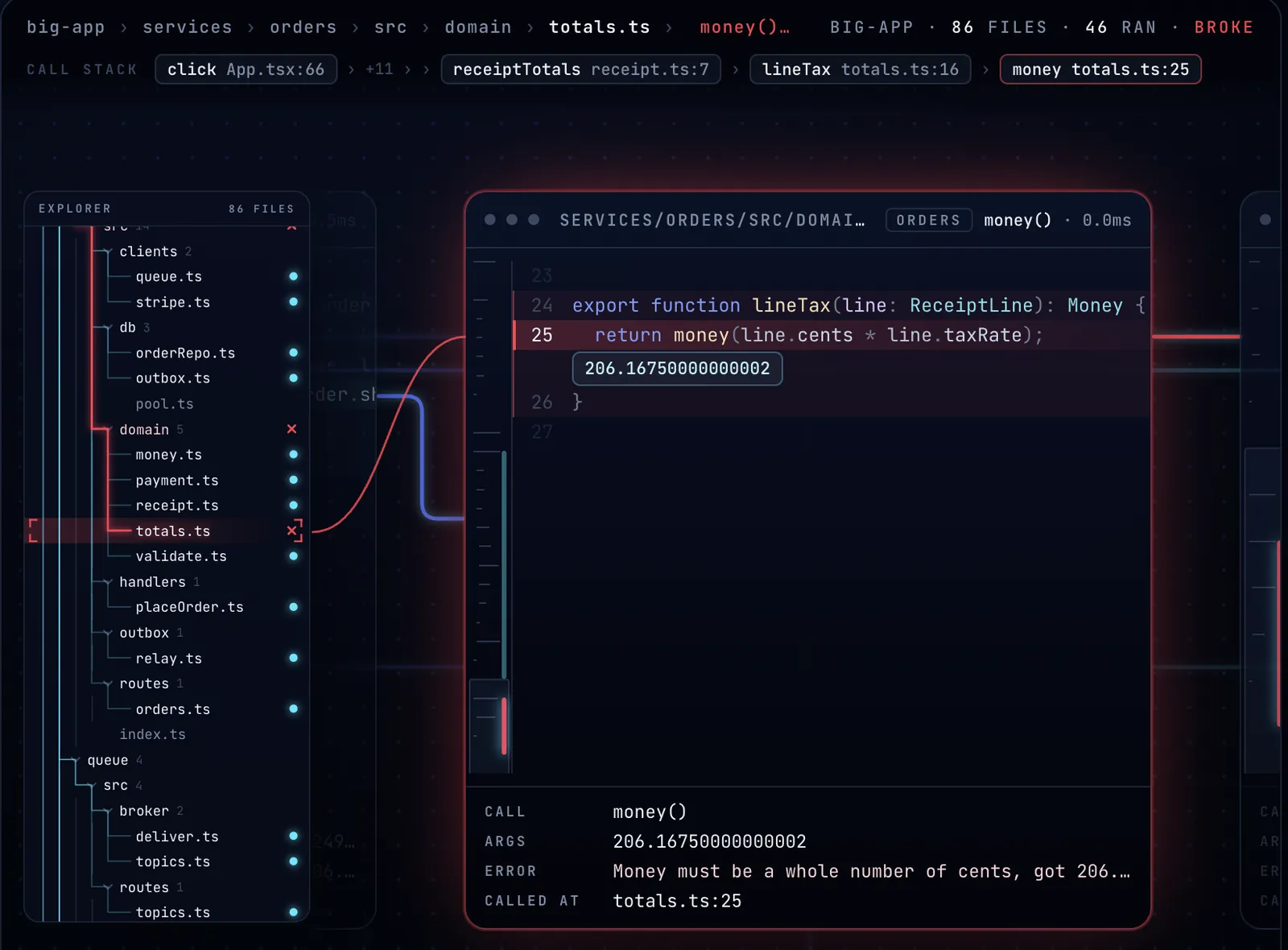Click orders in the breadcrumb
Screen dimensions: 1288x950
point(303,27)
